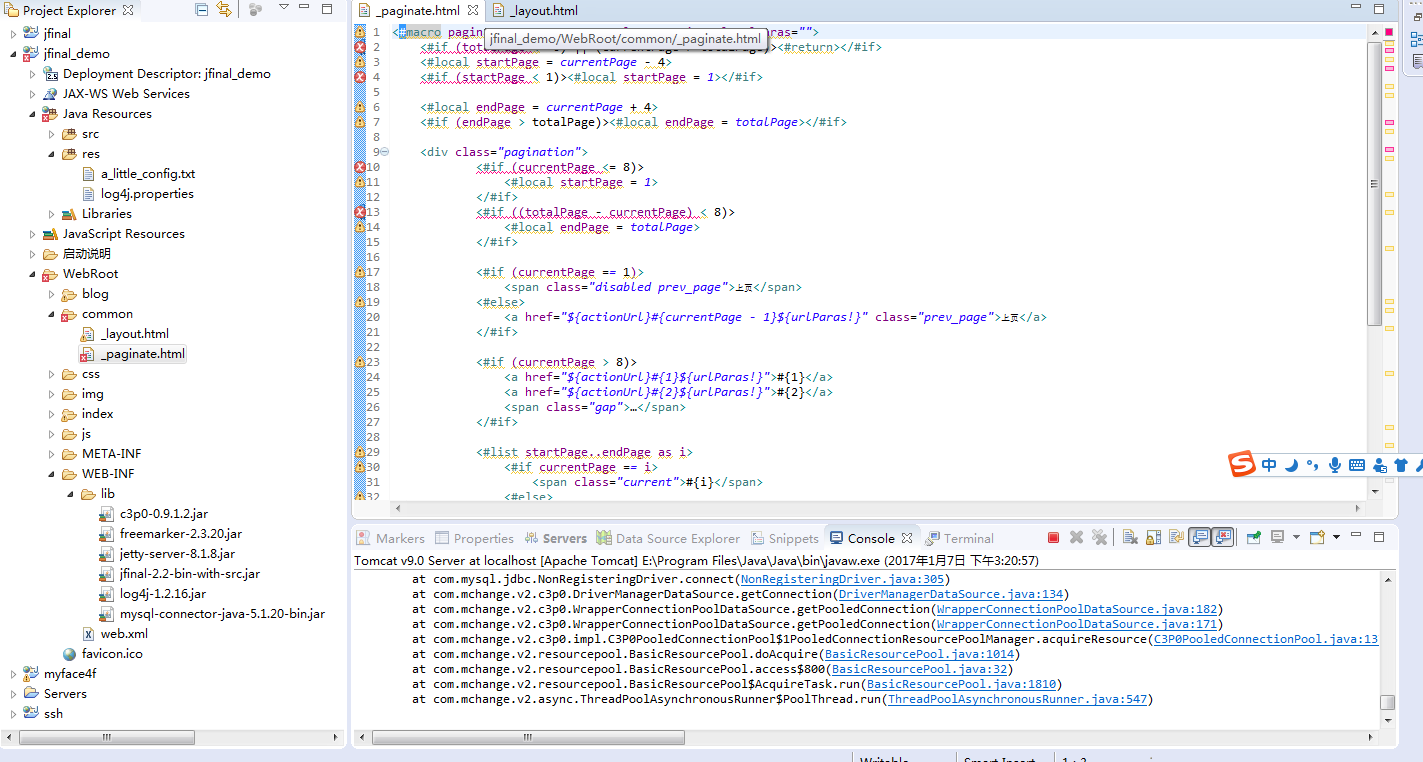Click the warning marker on line 17
The image size is (1423, 762).
(x=360, y=272)
